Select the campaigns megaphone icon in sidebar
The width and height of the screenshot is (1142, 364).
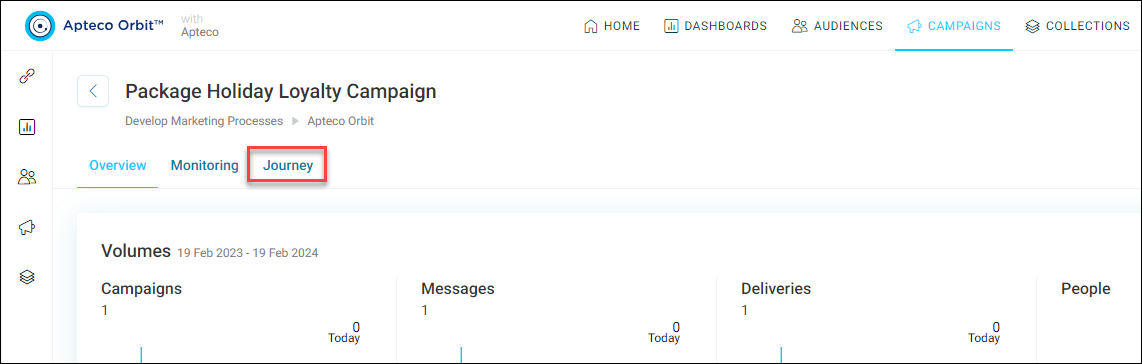[27, 227]
